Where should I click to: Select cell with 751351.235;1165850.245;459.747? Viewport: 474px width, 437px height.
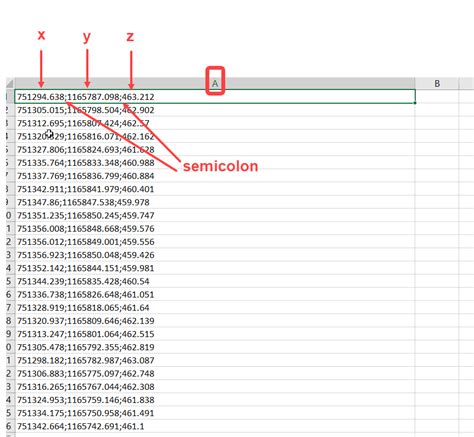[215, 215]
